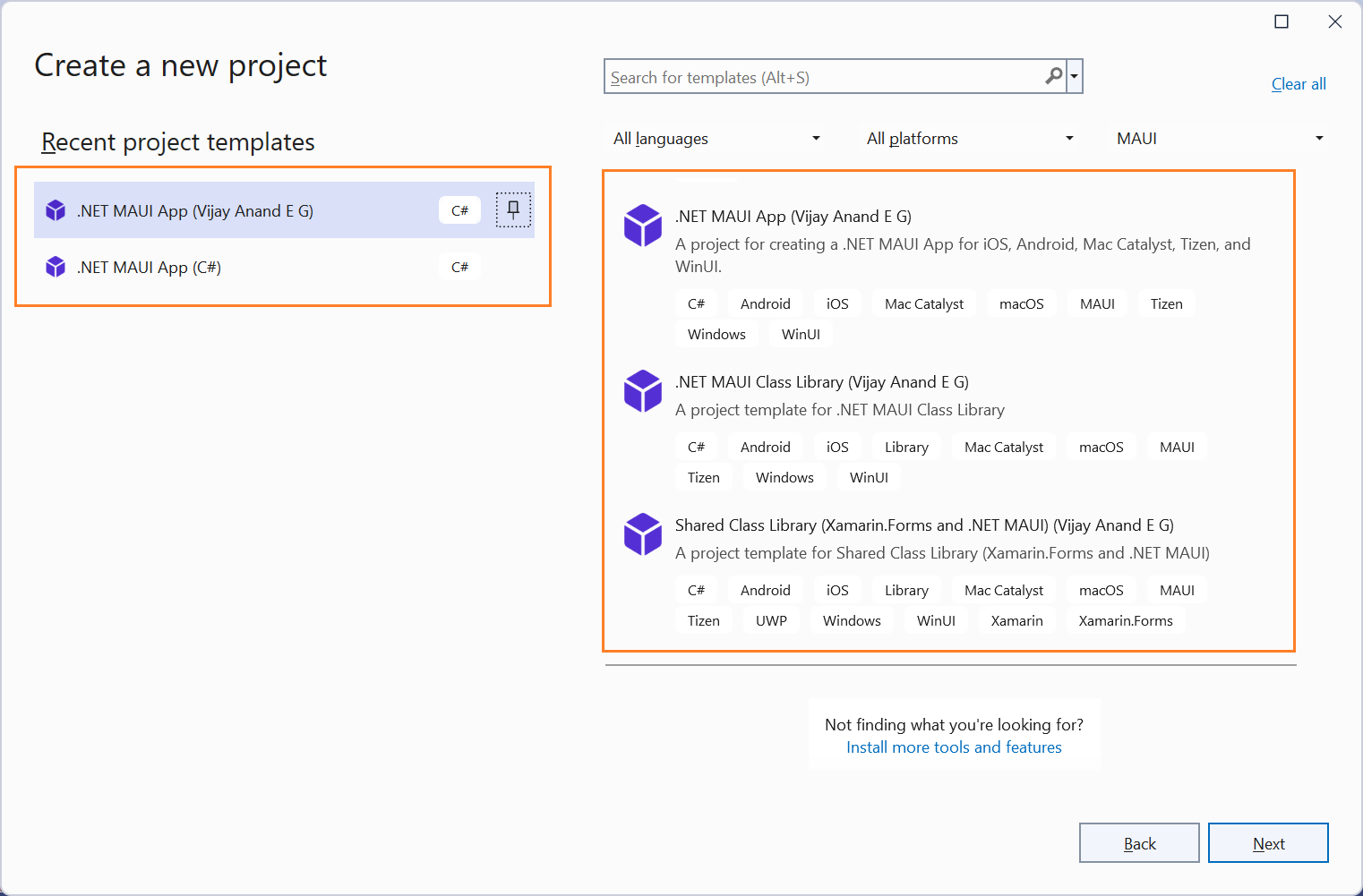Select recent template .NET MAUI App (Vijay Anand E G)
The width and height of the screenshot is (1363, 896).
(x=284, y=210)
